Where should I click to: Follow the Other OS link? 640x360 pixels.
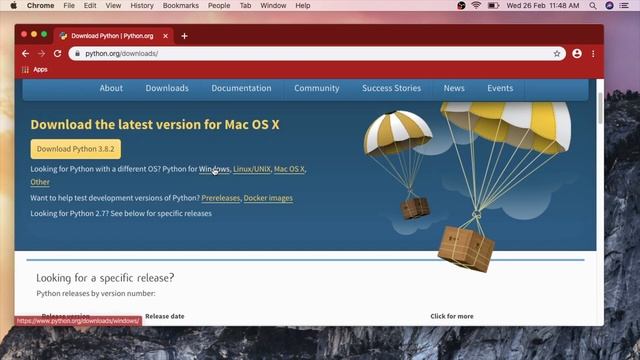[40, 182]
